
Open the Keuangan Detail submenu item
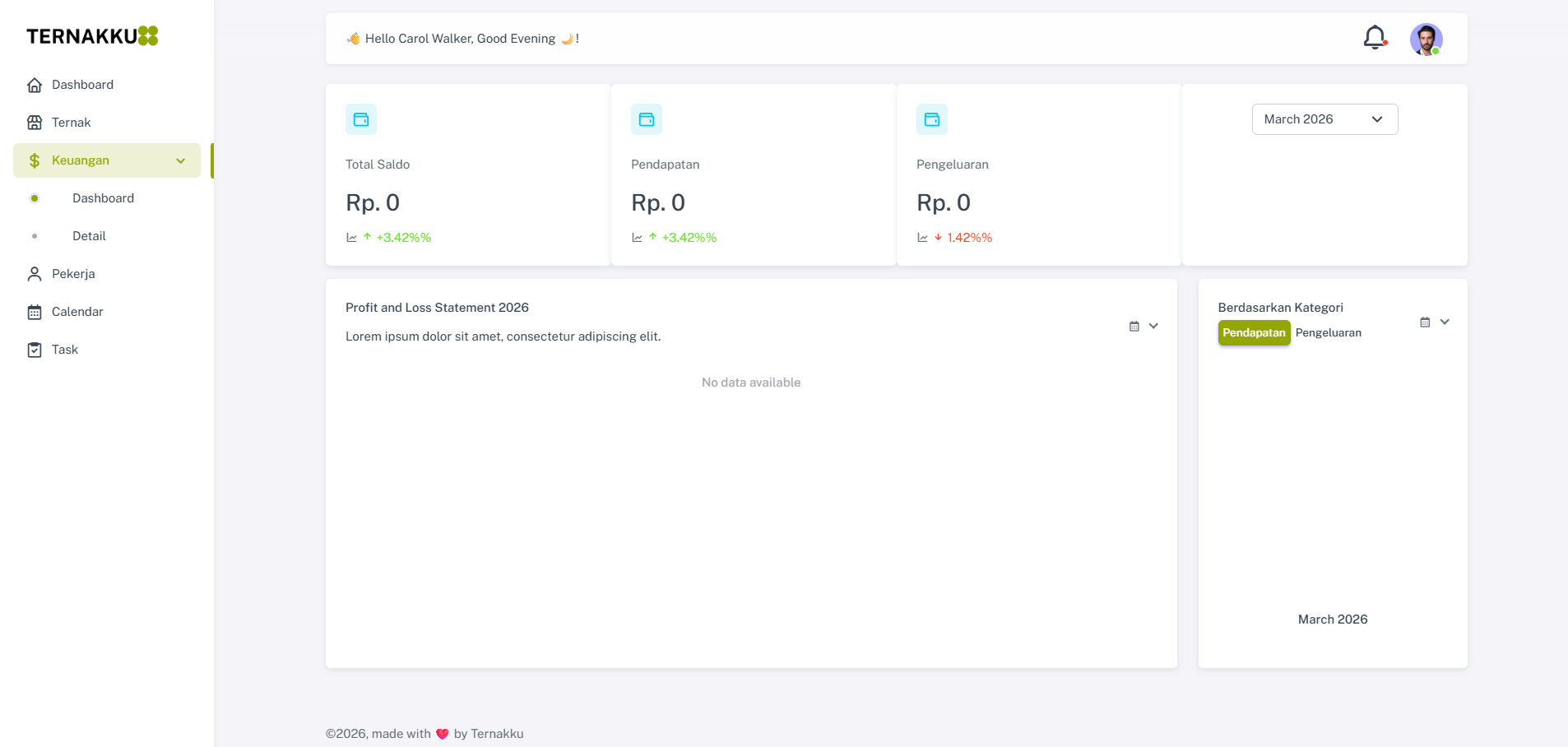89,236
